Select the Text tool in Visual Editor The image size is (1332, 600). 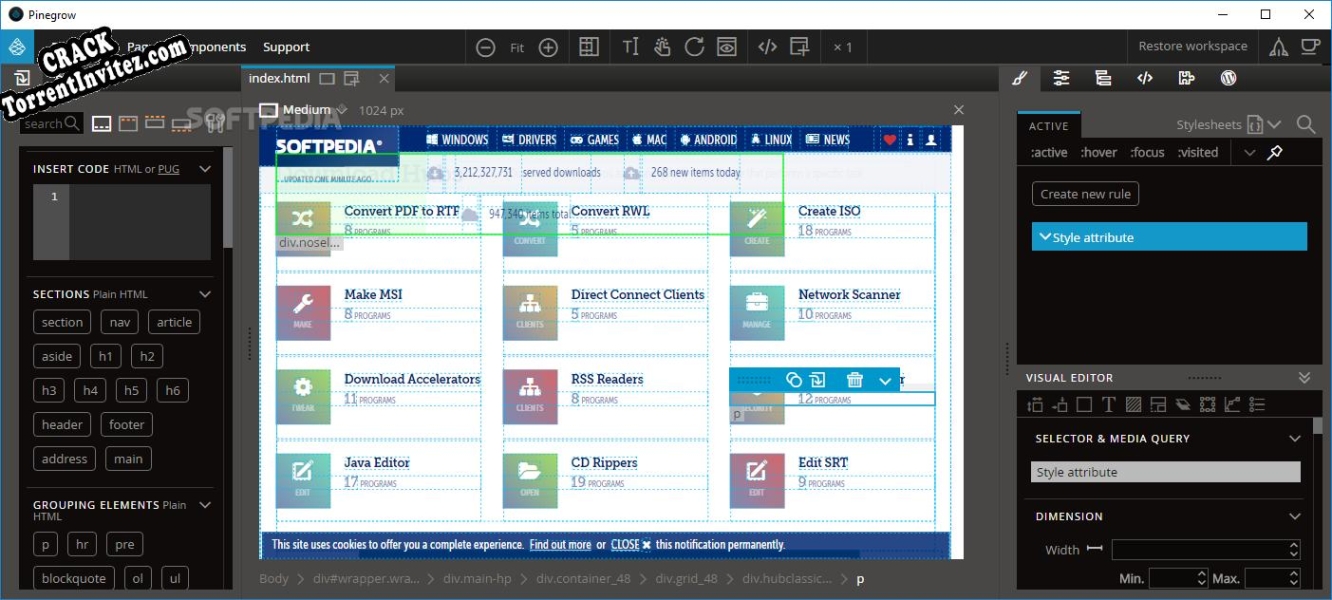point(1109,403)
